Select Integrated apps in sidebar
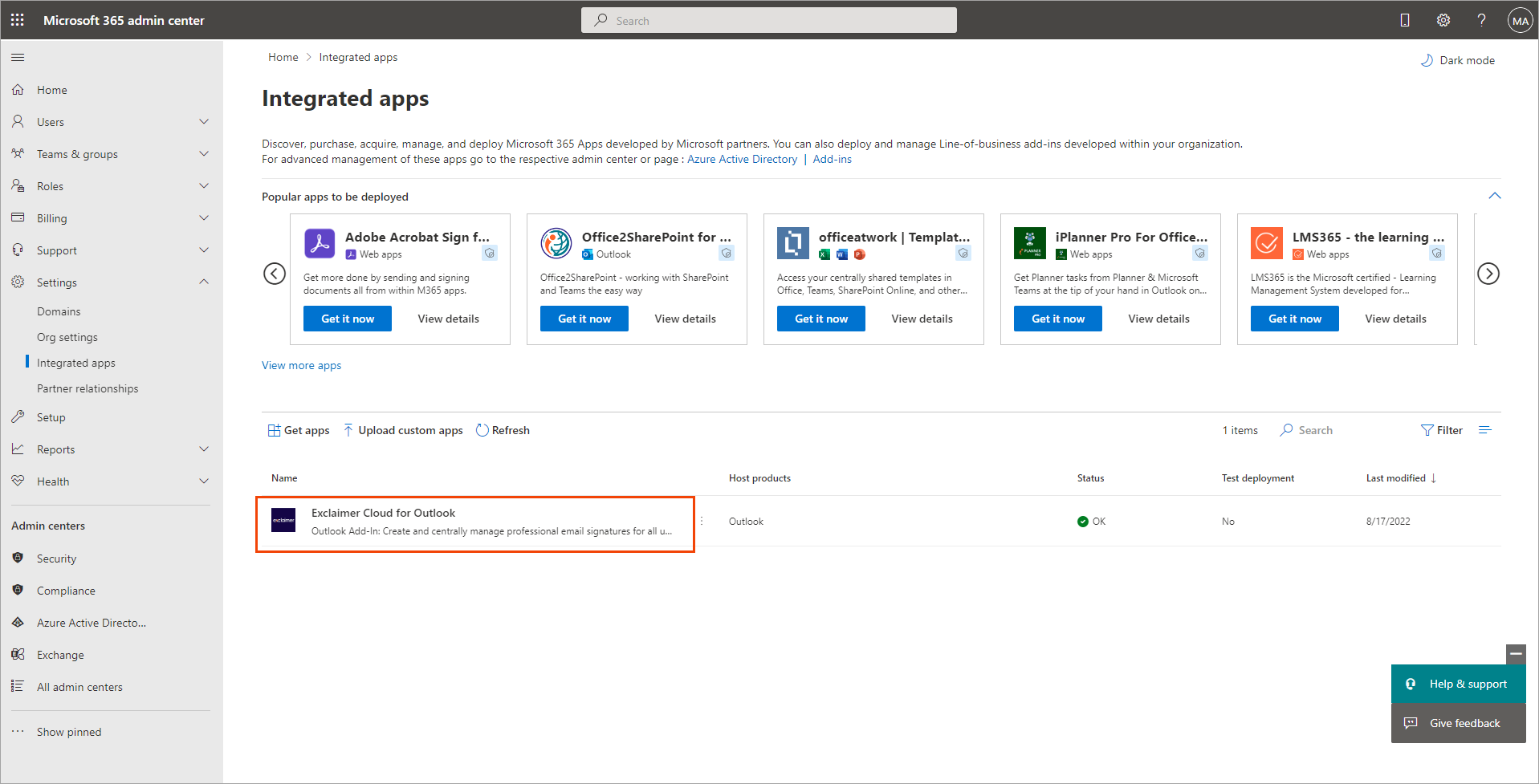 click(x=76, y=363)
